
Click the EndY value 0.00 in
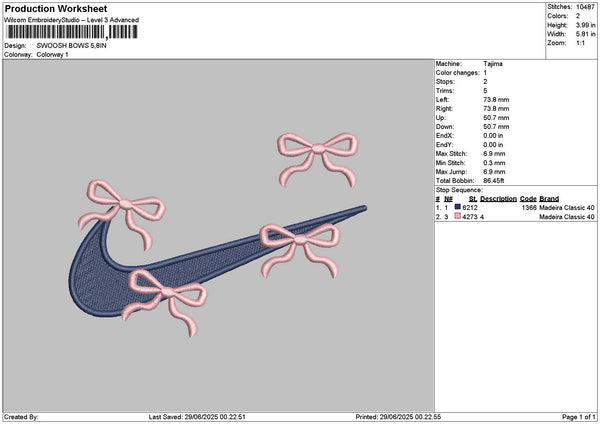493,145
